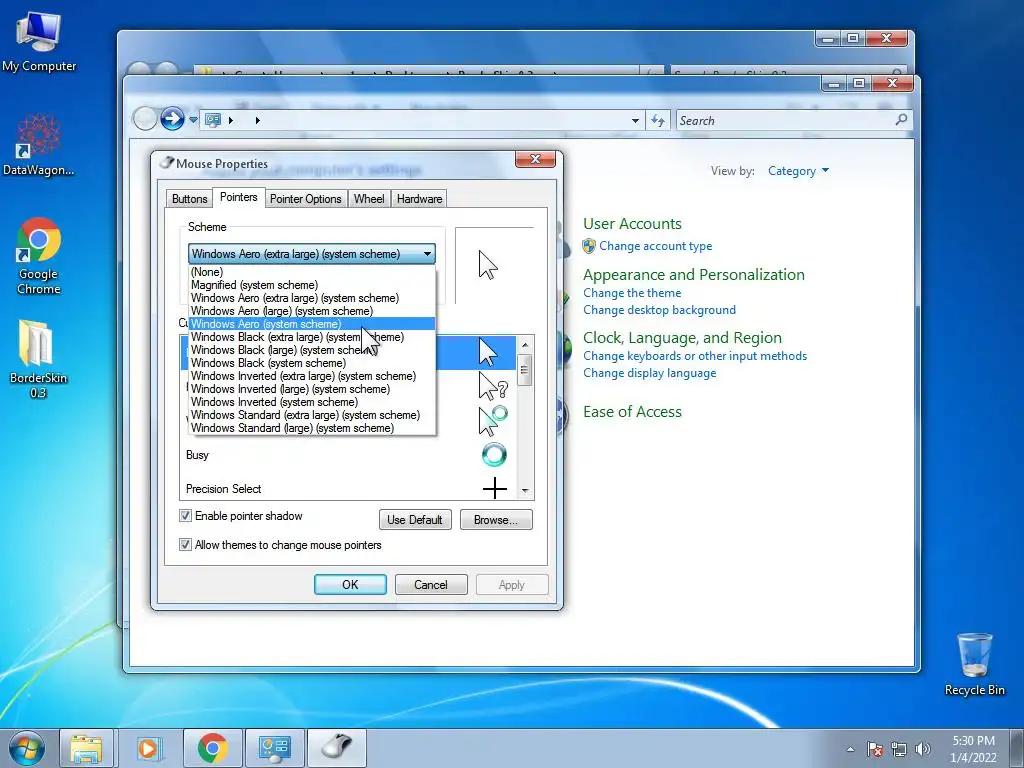Open the Windows Start menu orb
The width and height of the screenshot is (1024, 768).
[x=27, y=748]
